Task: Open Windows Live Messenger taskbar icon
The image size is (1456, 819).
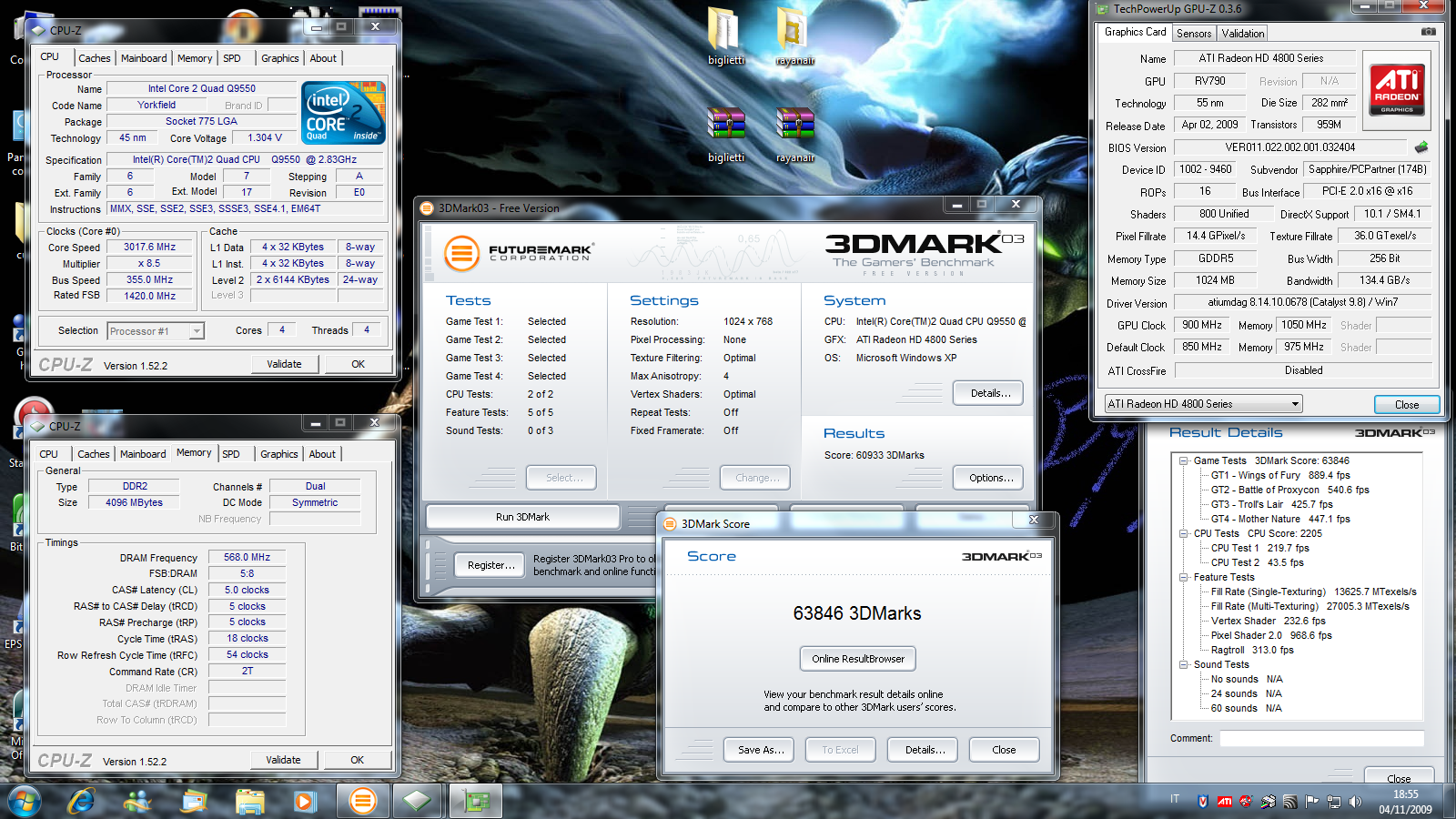Action: tap(138, 801)
